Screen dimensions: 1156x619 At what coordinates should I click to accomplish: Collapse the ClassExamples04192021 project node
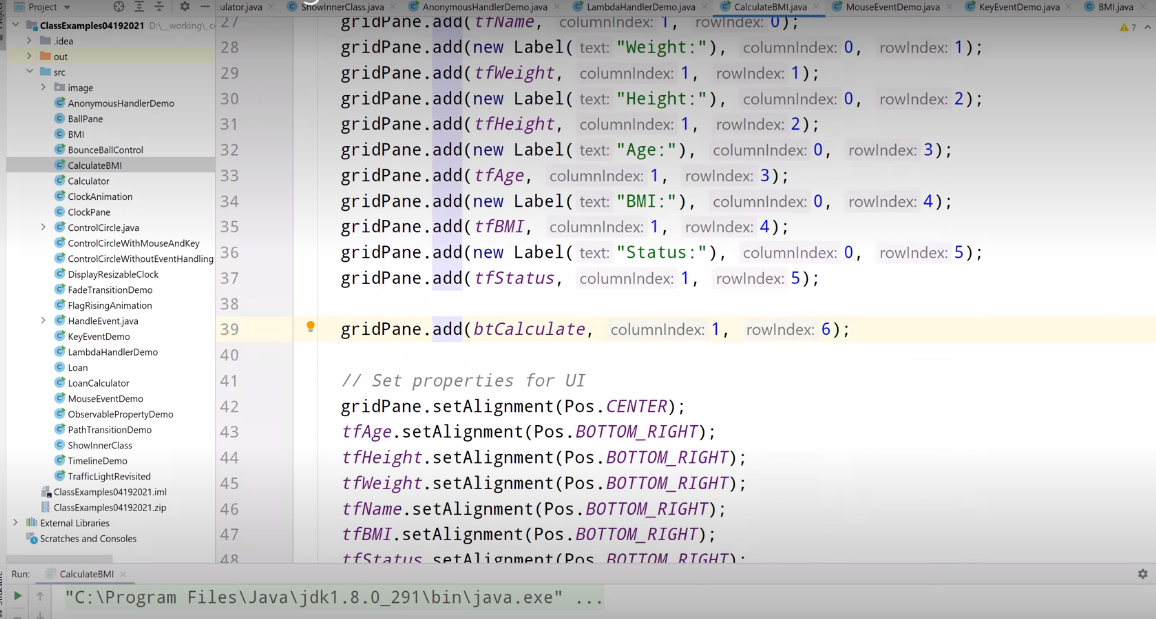coord(18,24)
